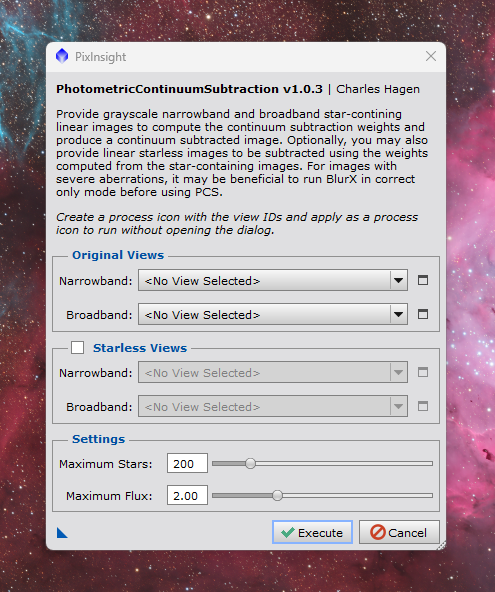Click the Maximum Stars value field
The image size is (495, 592).
tap(187, 463)
